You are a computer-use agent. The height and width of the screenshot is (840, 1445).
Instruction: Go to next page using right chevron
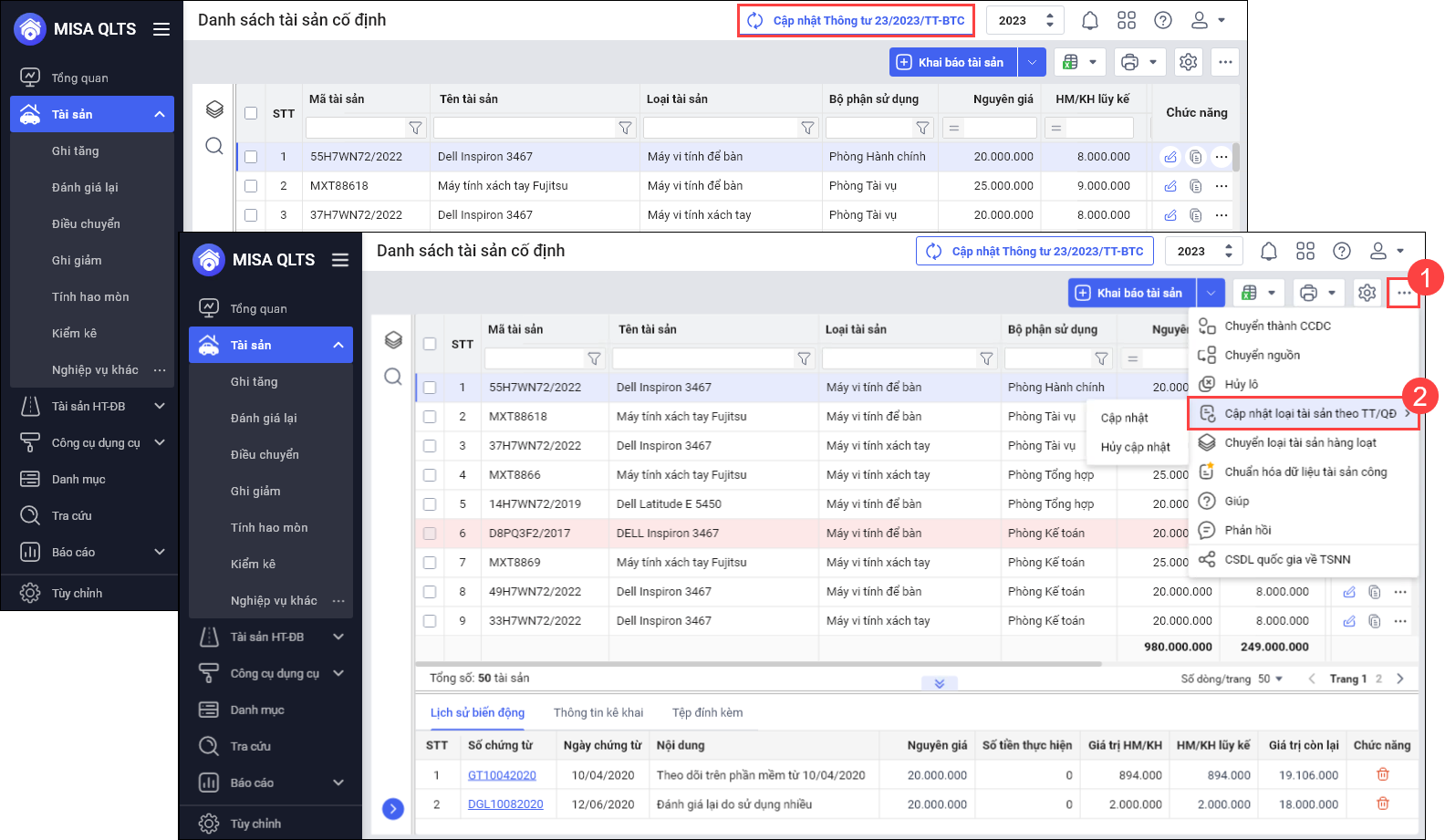tap(1400, 679)
